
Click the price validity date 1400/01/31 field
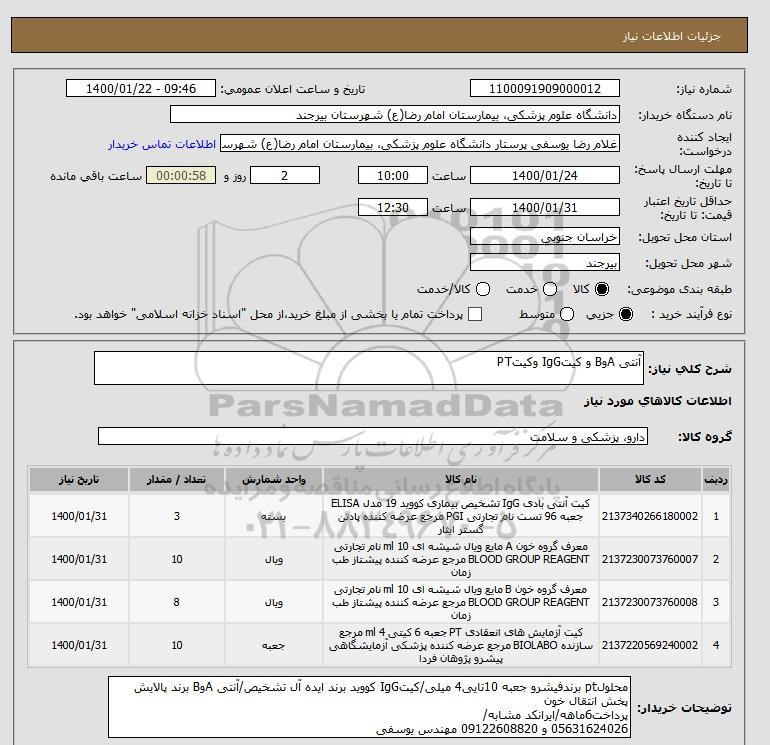(x=545, y=207)
